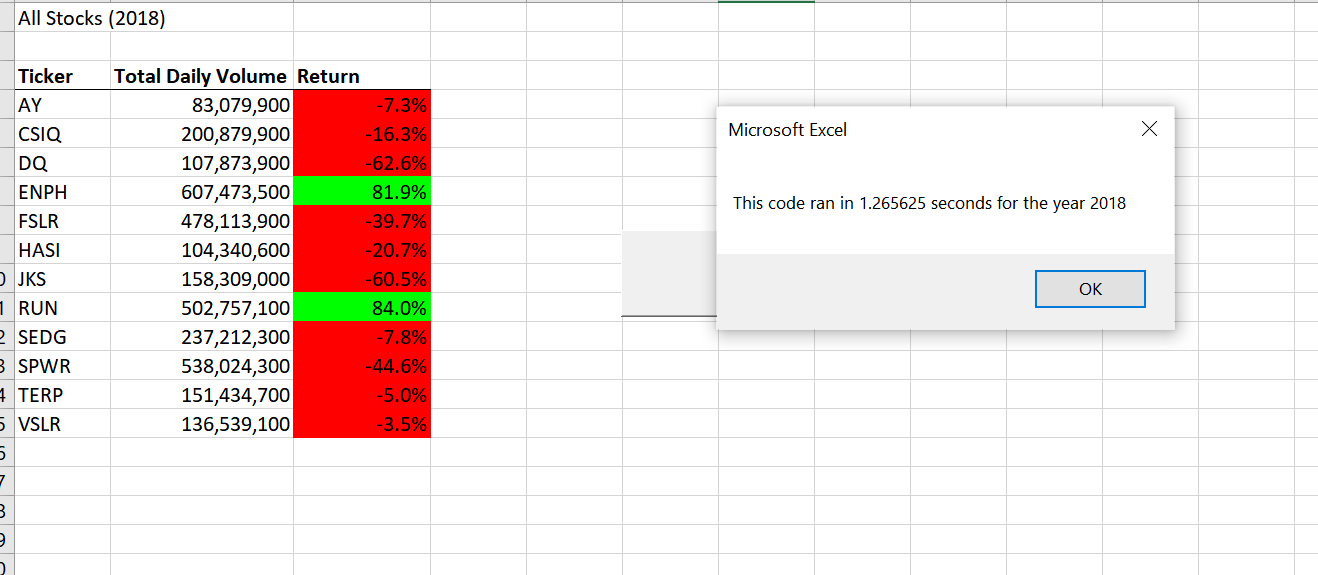Select the 538,024,300 volume cell
Screen dimensions: 1318x575
coord(202,366)
